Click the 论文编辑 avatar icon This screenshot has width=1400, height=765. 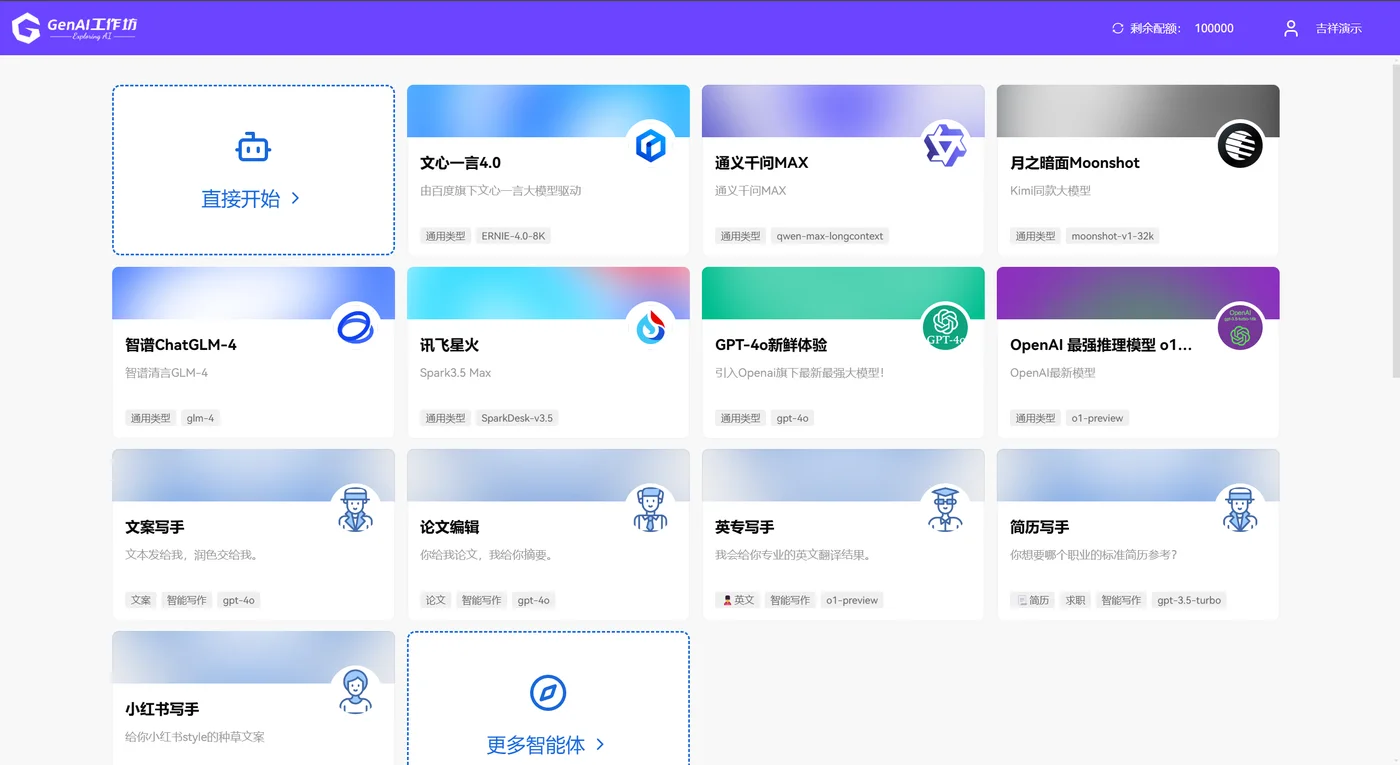(x=651, y=510)
